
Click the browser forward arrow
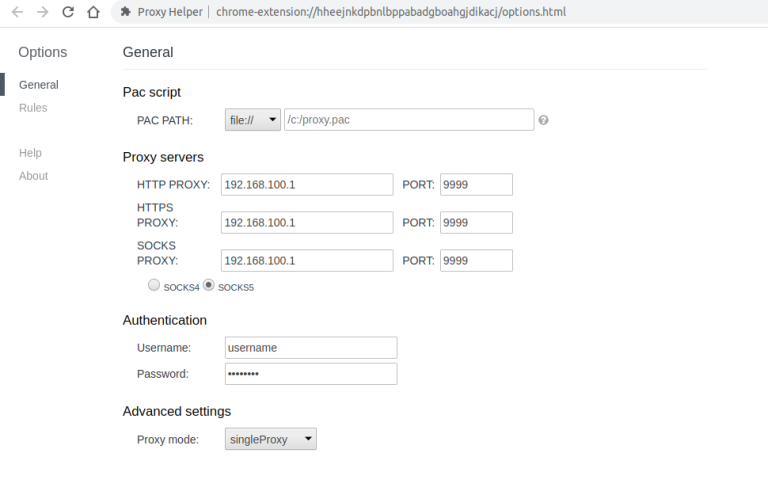[43, 12]
